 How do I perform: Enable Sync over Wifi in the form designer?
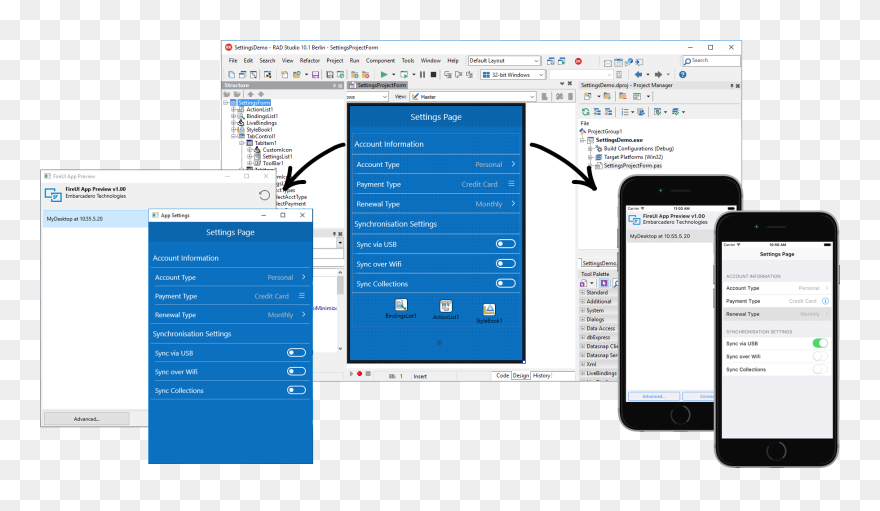coord(506,264)
